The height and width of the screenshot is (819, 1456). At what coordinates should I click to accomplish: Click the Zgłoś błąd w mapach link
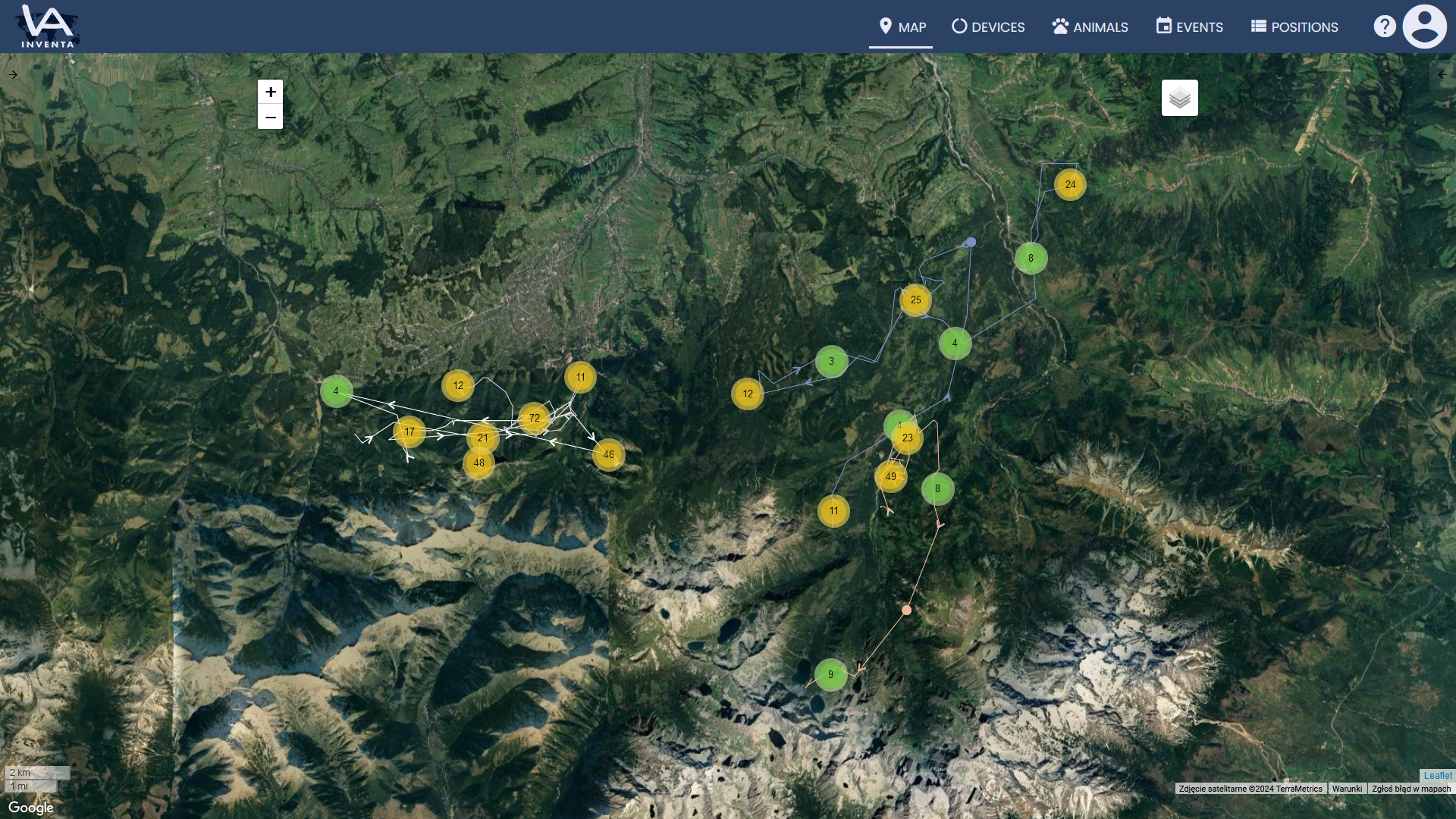point(1410,789)
